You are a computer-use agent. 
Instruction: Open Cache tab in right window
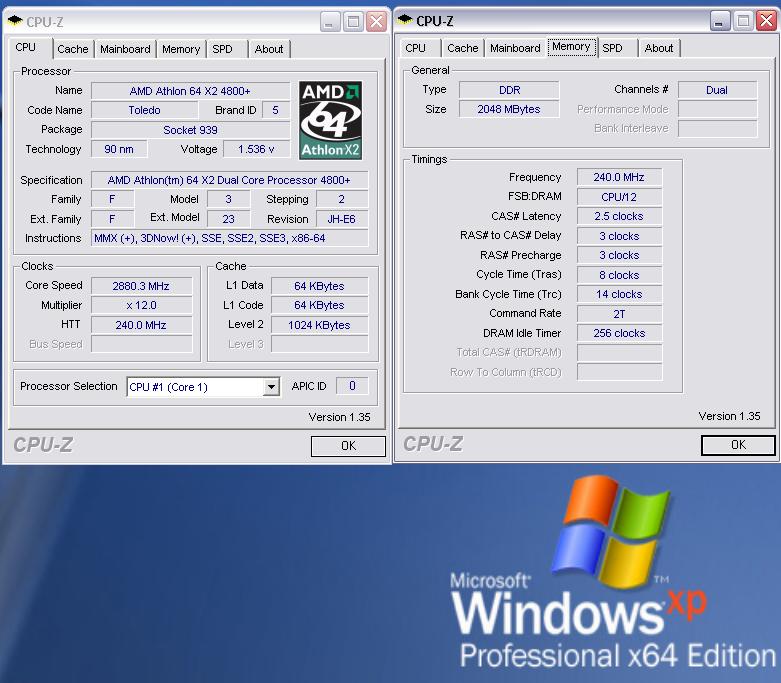click(x=463, y=48)
